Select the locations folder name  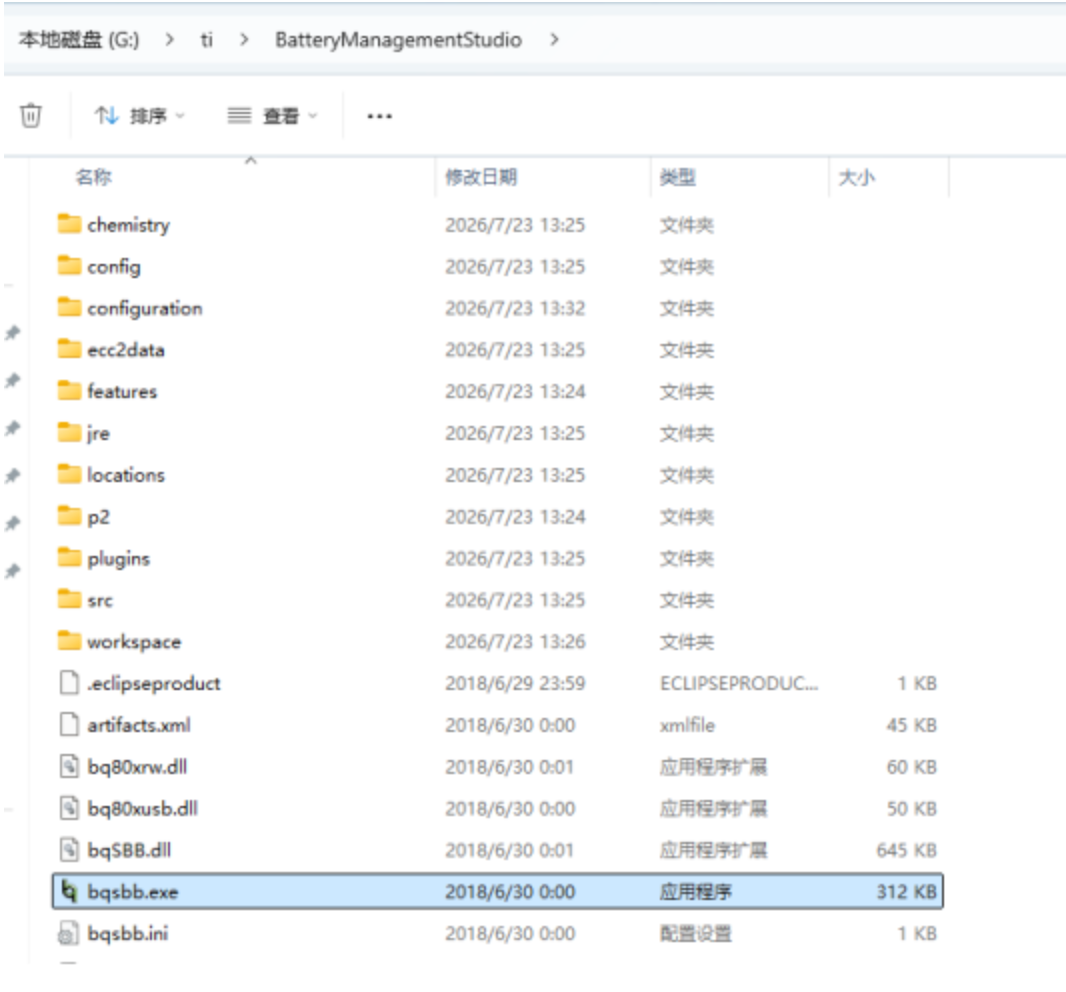[126, 475]
